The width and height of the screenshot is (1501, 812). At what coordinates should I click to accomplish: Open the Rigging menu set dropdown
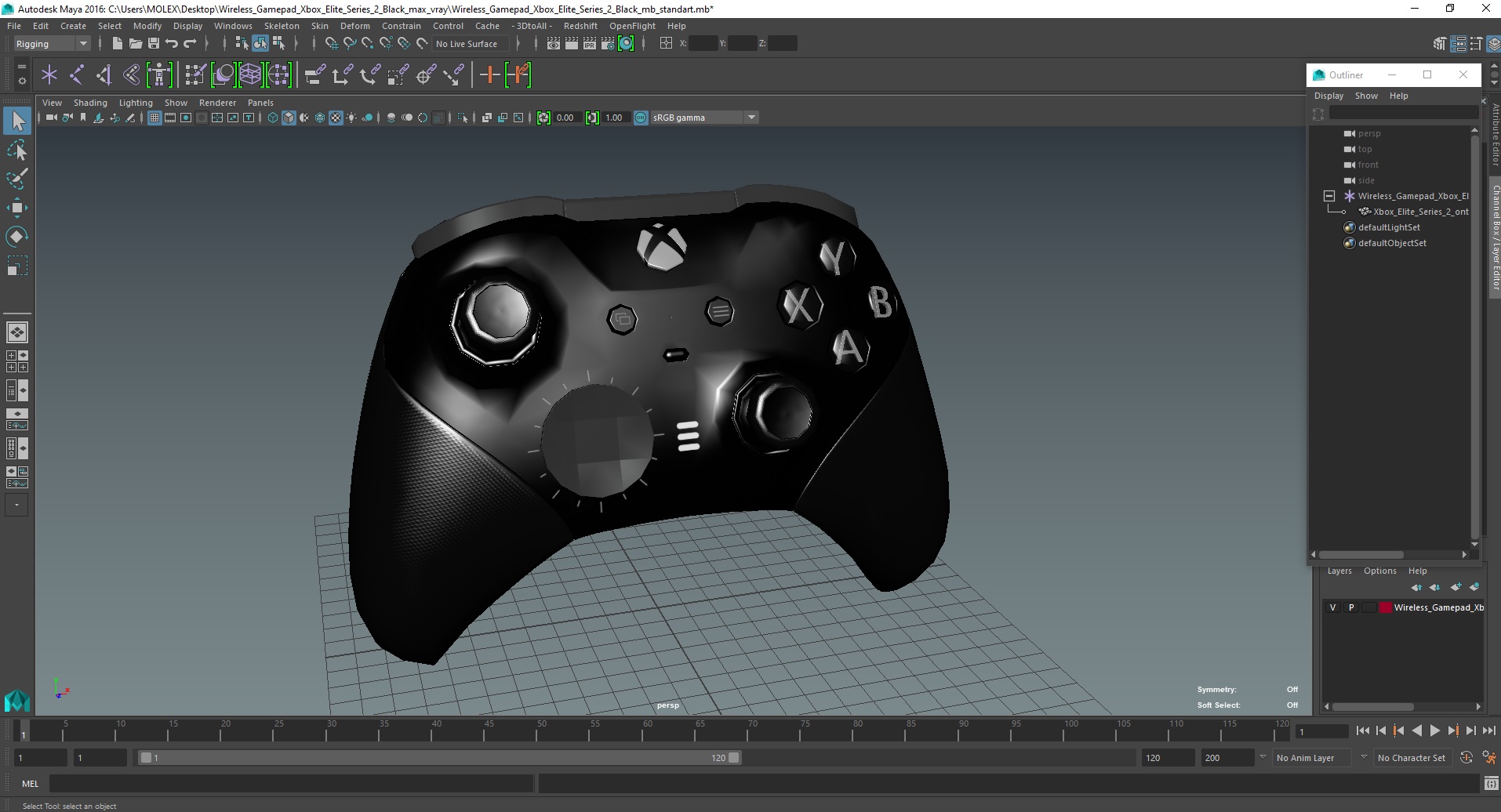click(x=52, y=44)
